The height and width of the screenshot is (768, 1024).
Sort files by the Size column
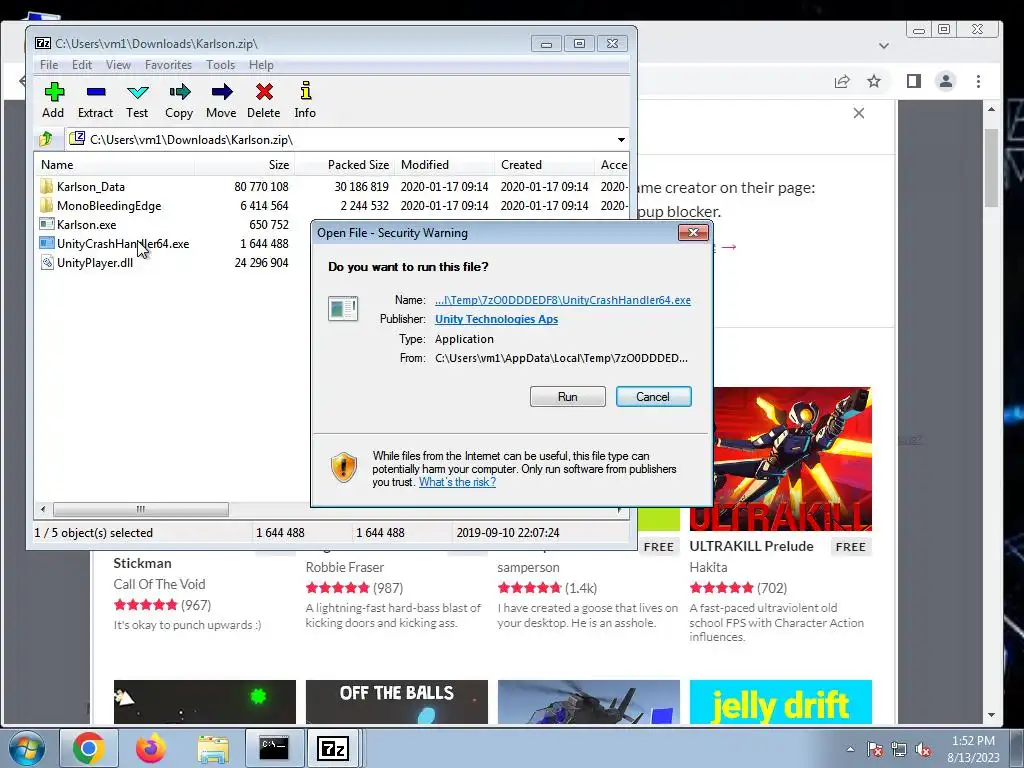244,165
